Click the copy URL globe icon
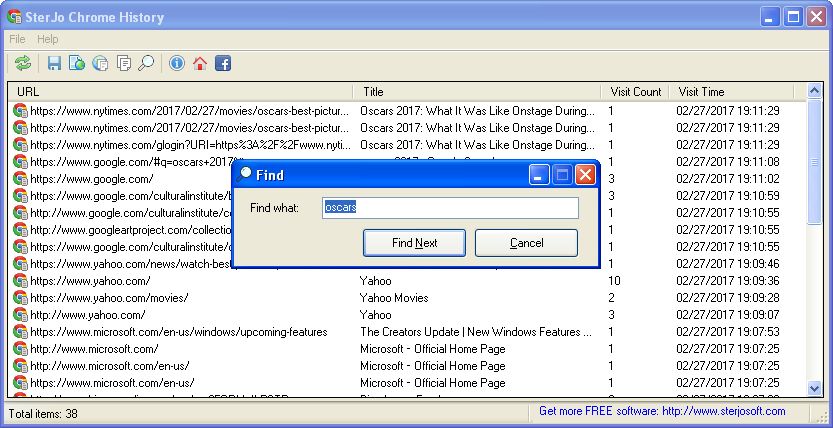 [x=100, y=64]
